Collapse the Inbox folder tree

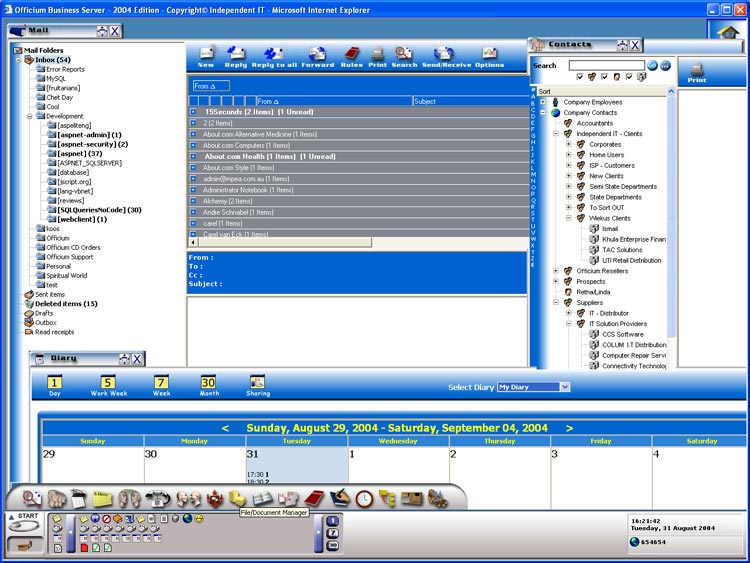pos(19,60)
